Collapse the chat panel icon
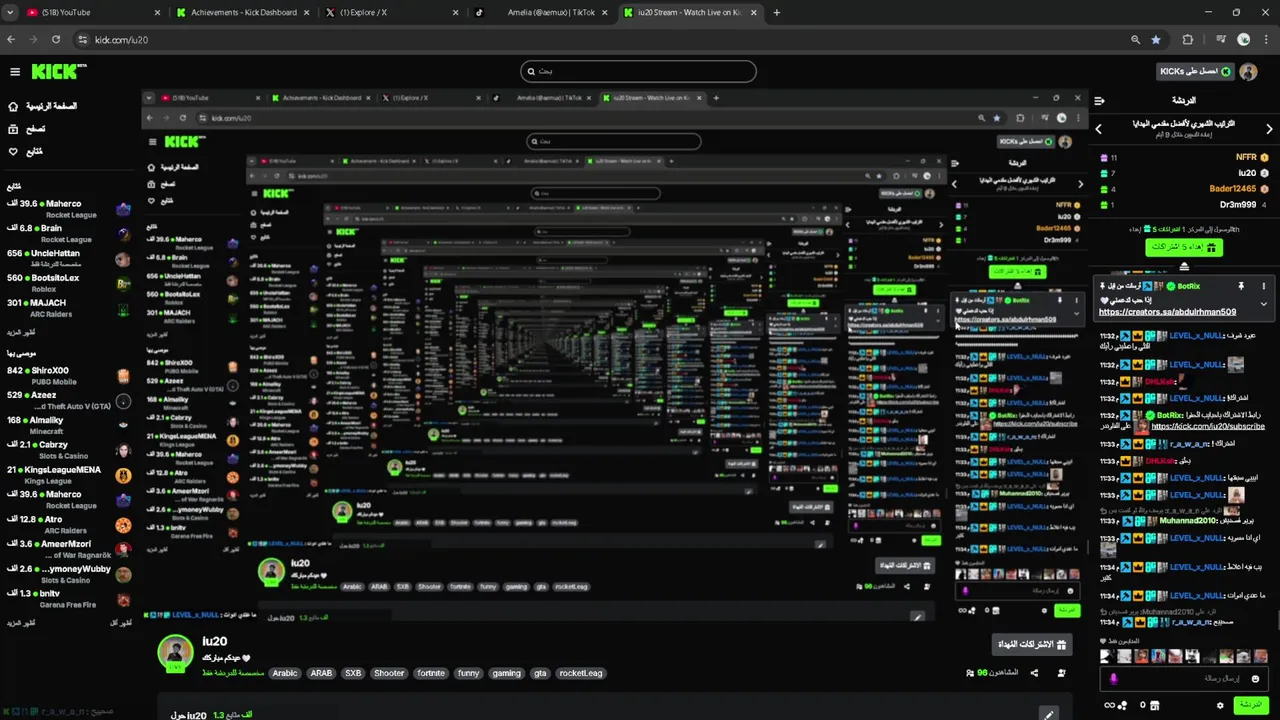 tap(1099, 101)
